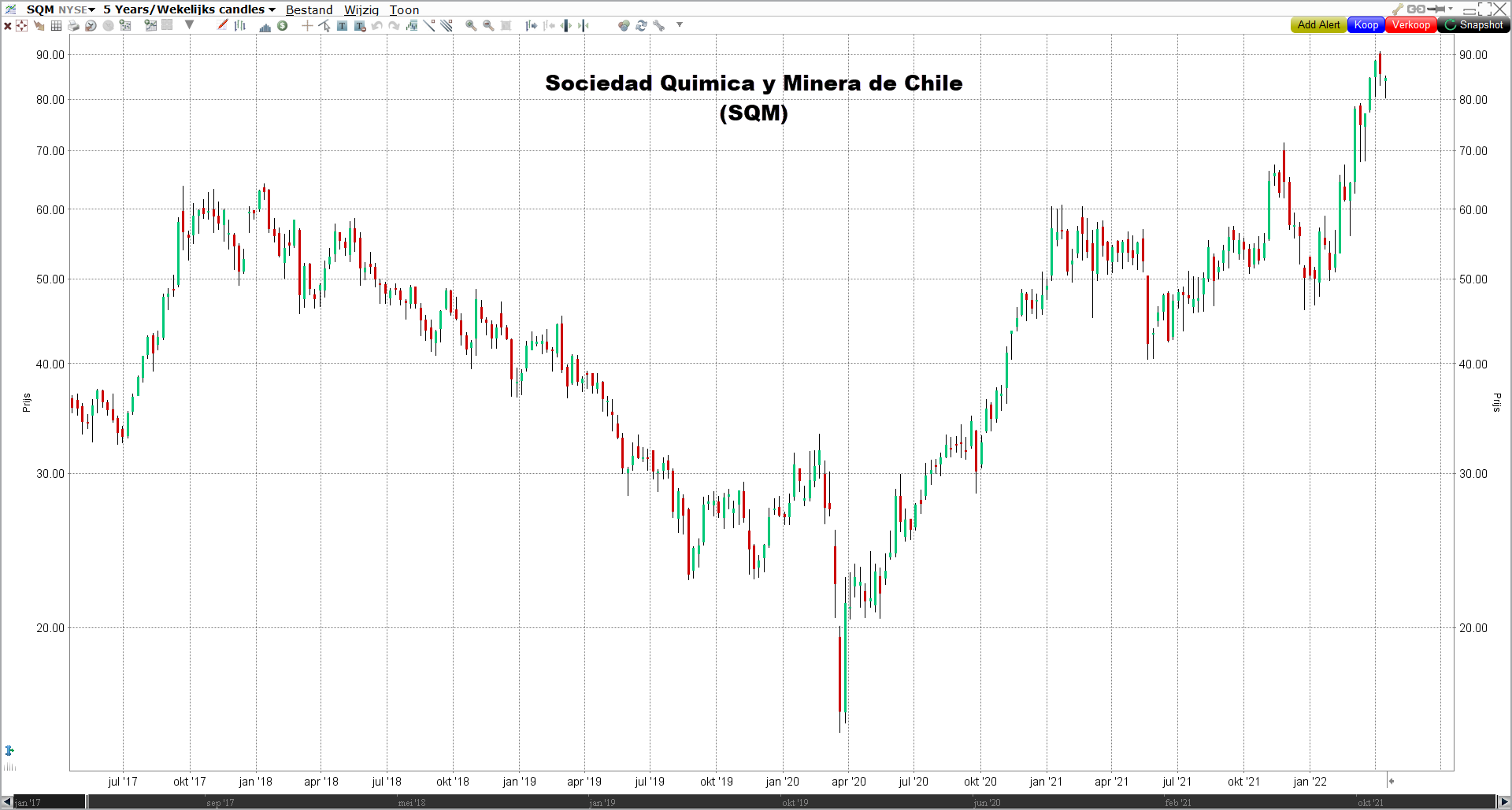
Task: Click the colored circles palette icon
Action: pyautogui.click(x=624, y=25)
